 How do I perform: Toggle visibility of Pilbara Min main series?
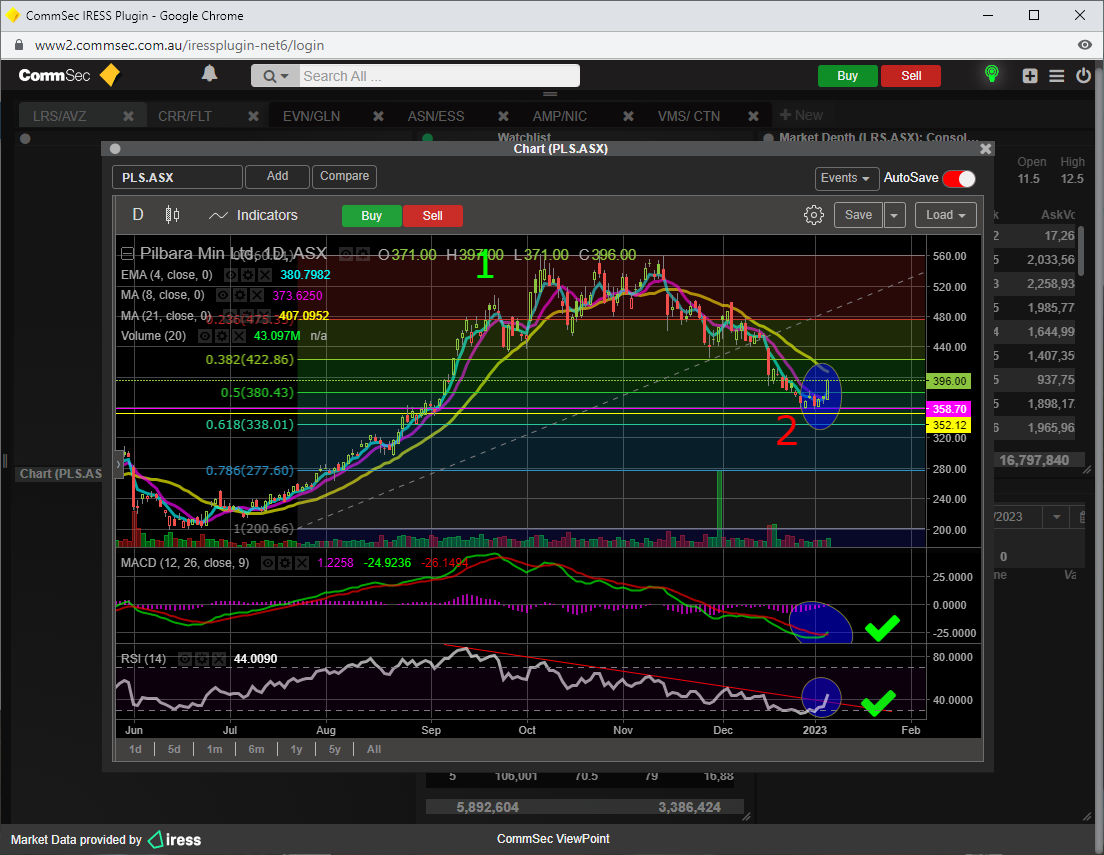(346, 254)
